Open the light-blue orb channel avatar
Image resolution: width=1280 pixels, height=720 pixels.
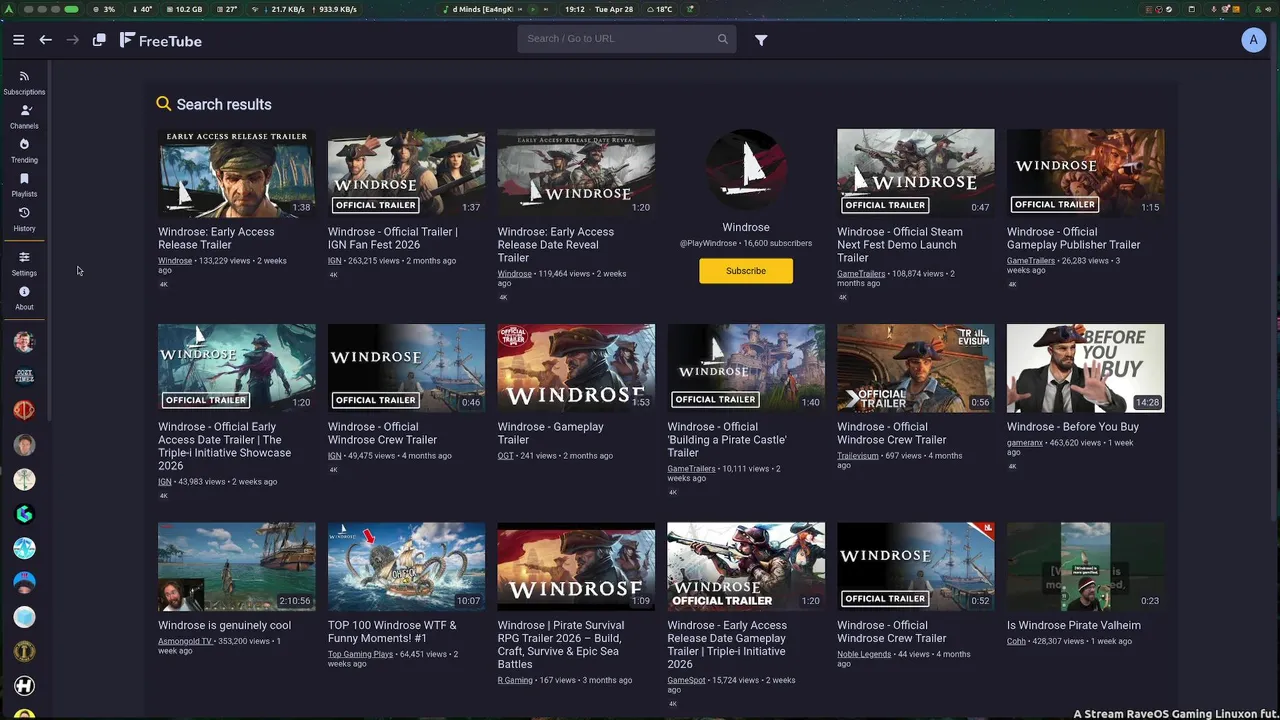(24, 617)
